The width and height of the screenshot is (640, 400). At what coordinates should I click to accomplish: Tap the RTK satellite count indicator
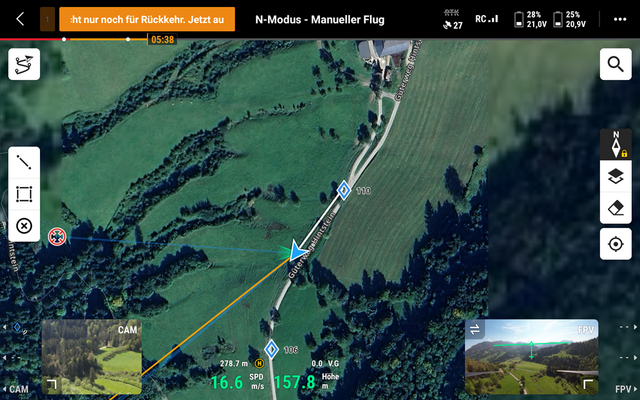pos(452,19)
